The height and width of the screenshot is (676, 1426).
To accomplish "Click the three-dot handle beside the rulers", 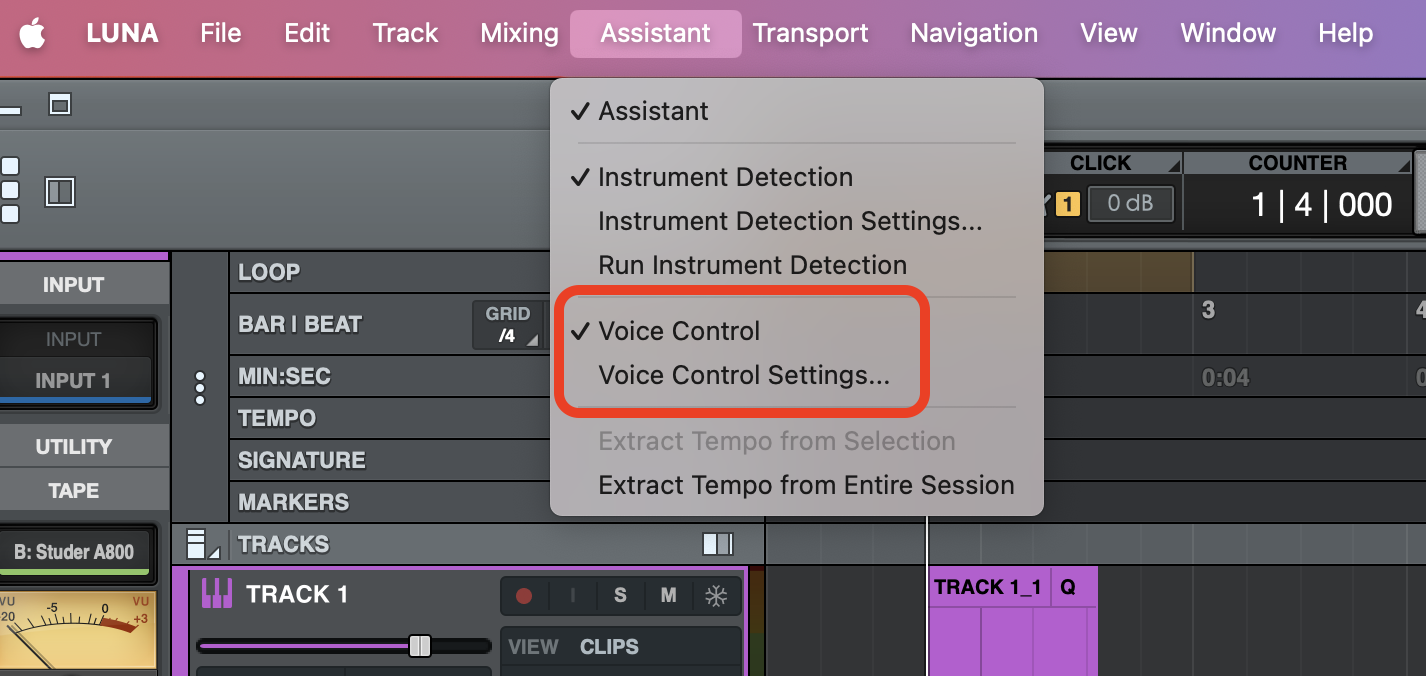I will coord(200,387).
